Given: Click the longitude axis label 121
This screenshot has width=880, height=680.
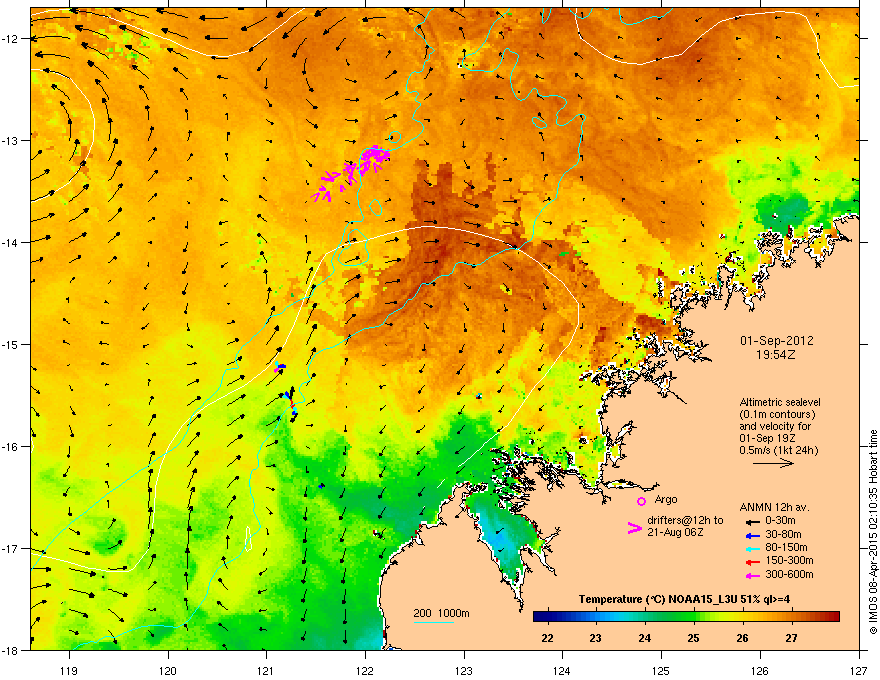Looking at the screenshot, I should tap(266, 670).
